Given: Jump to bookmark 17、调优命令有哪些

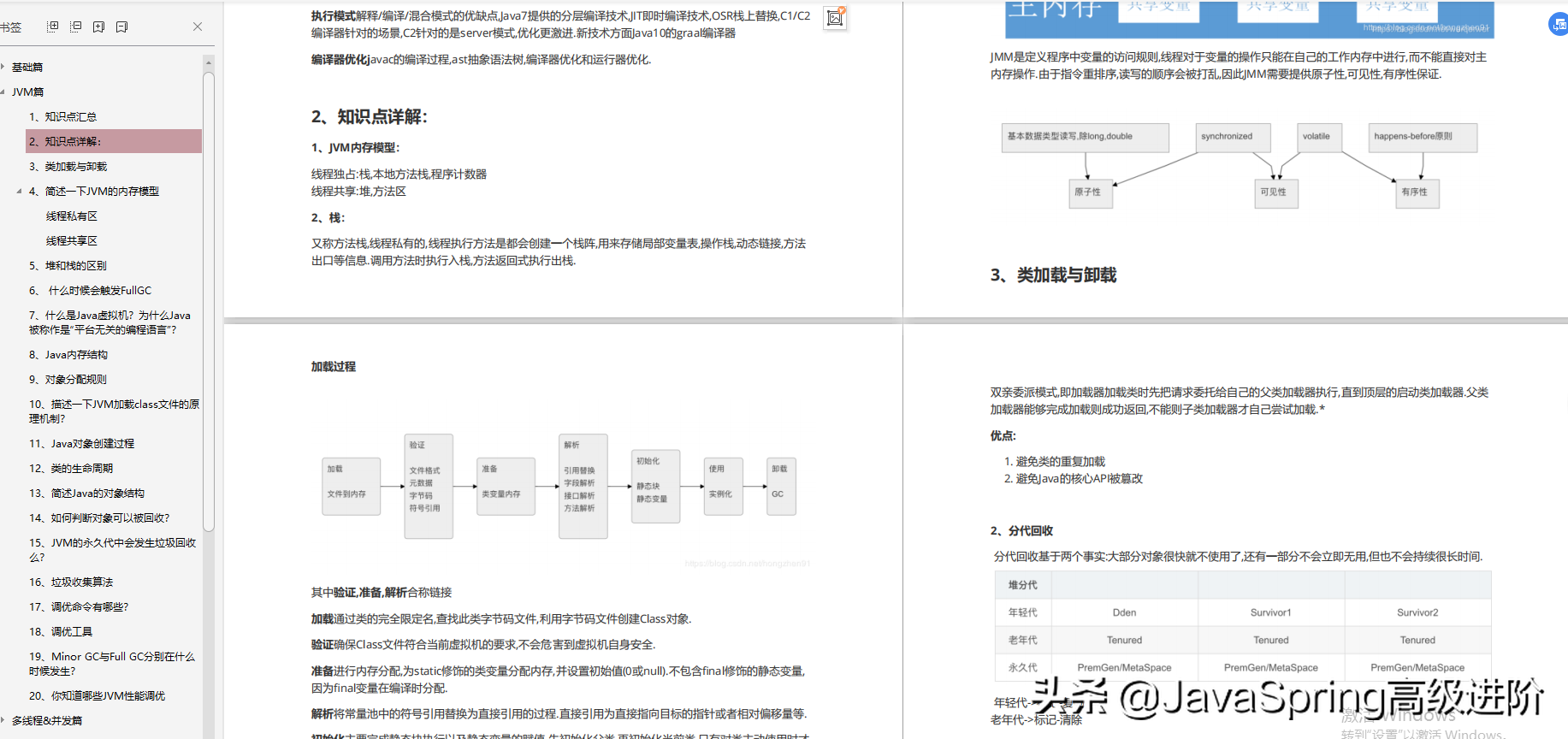Looking at the screenshot, I should (79, 606).
